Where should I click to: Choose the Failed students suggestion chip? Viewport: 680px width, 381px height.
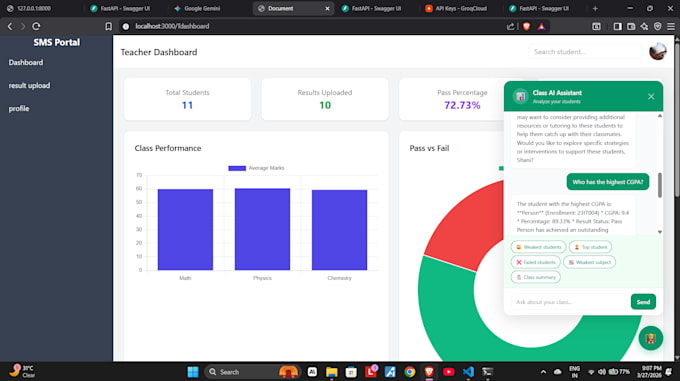point(536,262)
